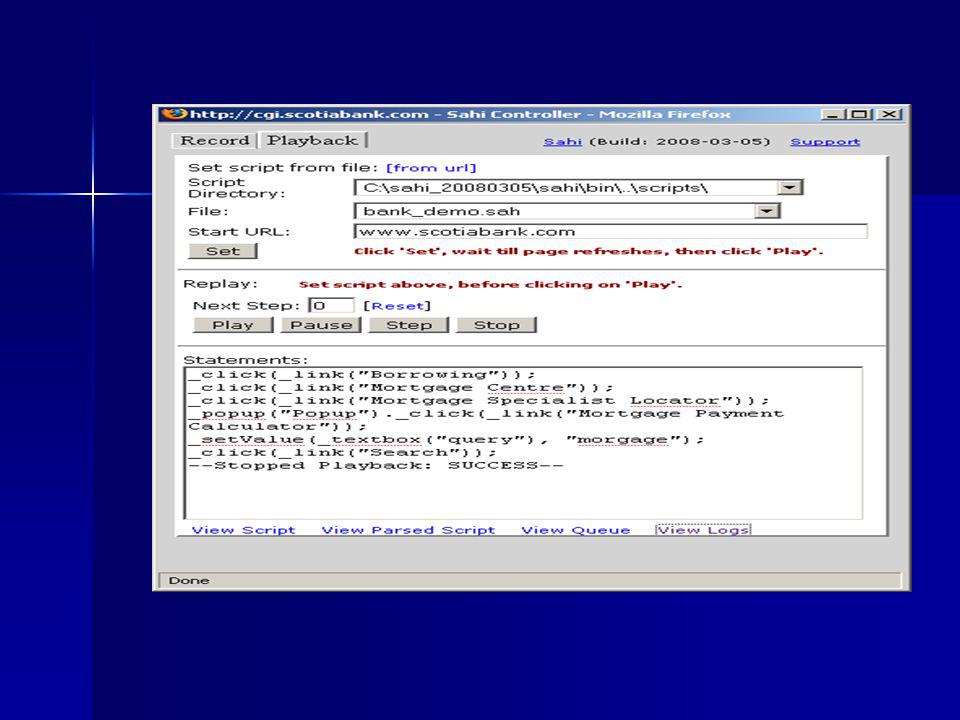
Task: Click into the Next Step box
Action: (331, 306)
